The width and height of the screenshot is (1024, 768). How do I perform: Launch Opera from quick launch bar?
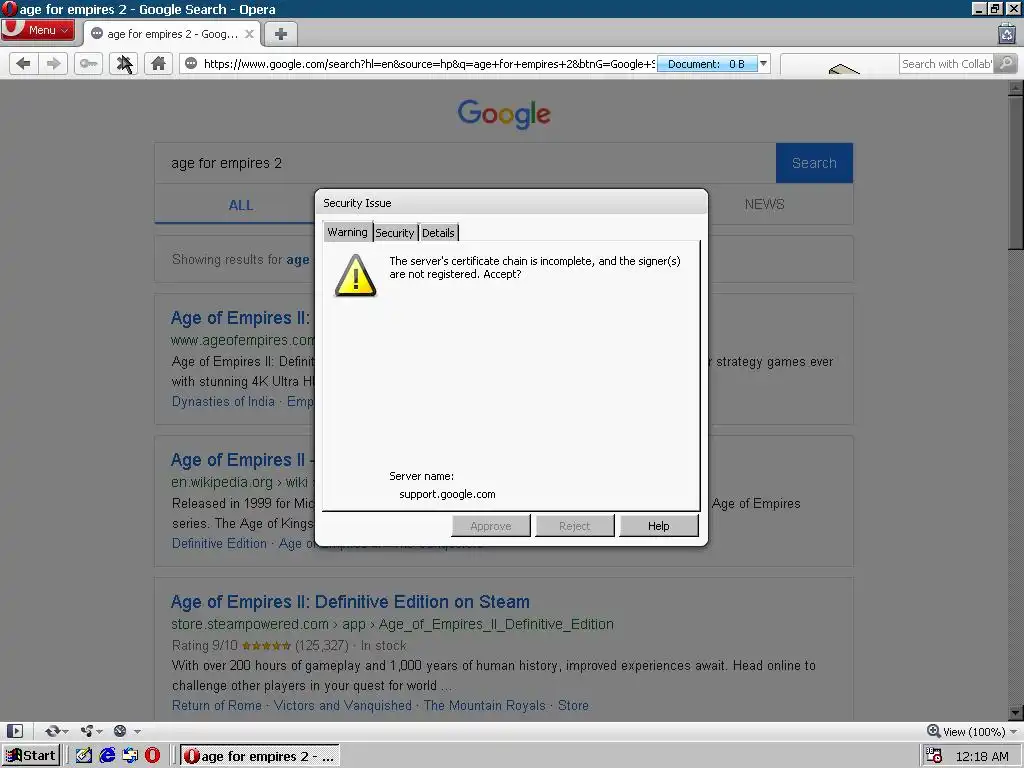(x=152, y=756)
